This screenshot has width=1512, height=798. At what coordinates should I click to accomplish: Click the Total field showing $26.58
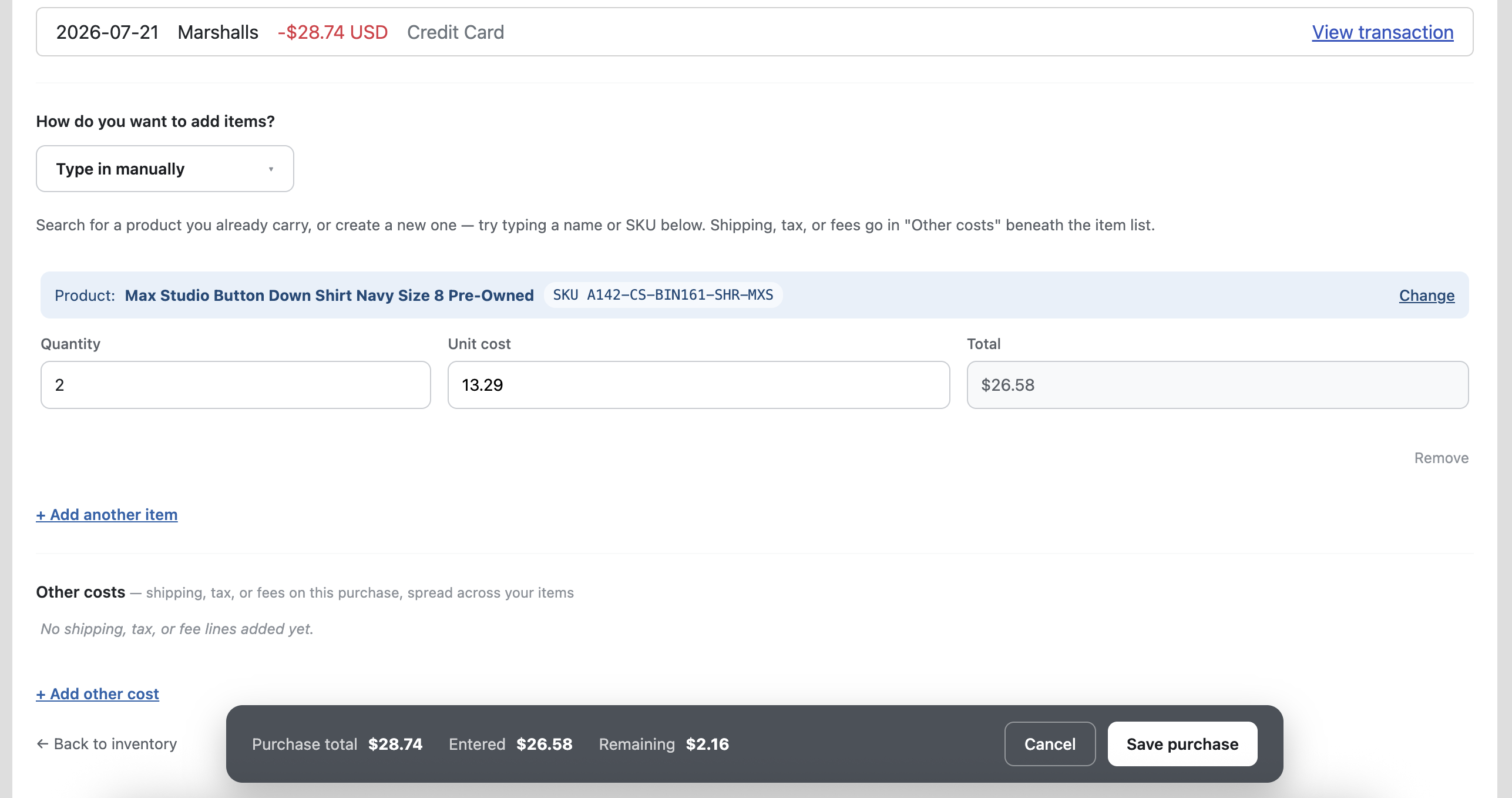click(1218, 385)
